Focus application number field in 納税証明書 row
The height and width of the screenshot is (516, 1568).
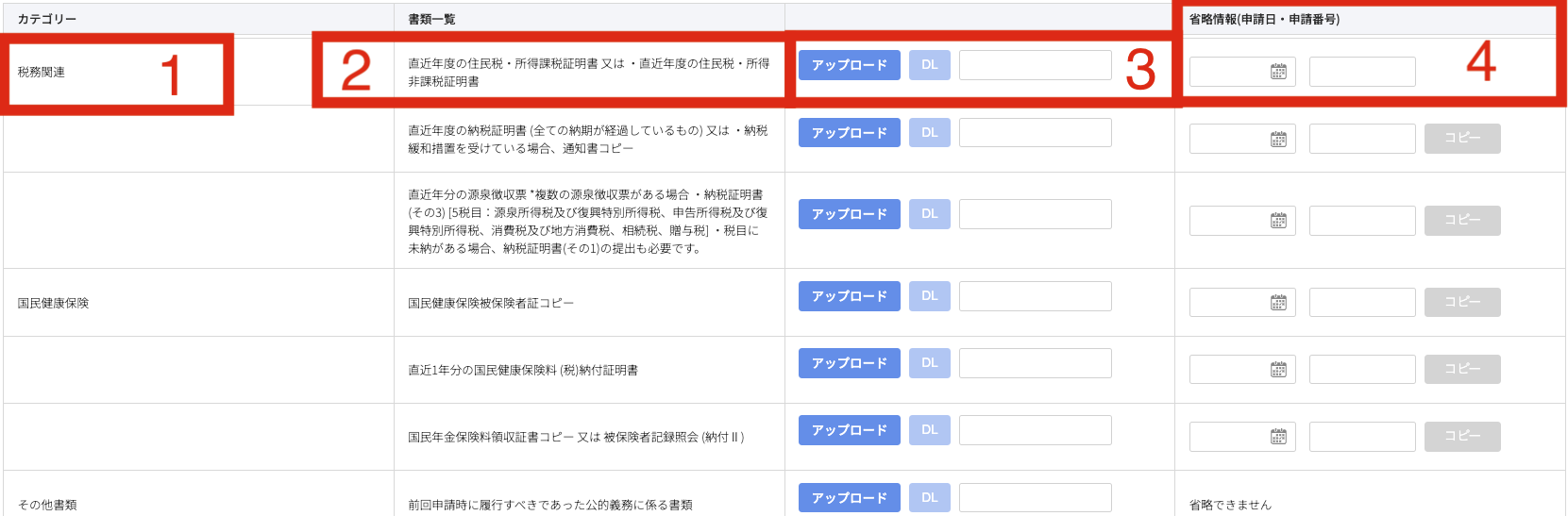click(1361, 139)
